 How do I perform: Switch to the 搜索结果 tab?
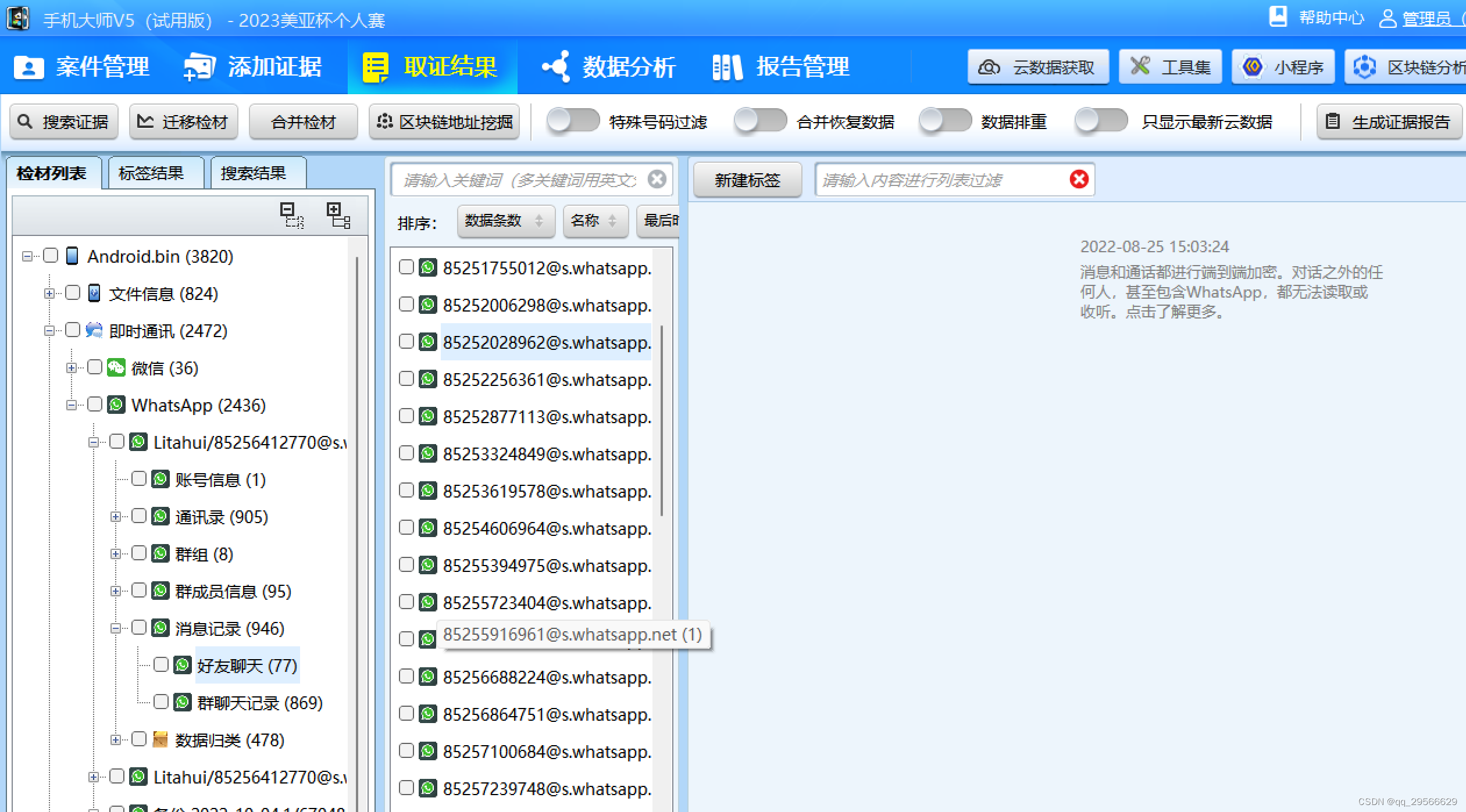pos(253,172)
